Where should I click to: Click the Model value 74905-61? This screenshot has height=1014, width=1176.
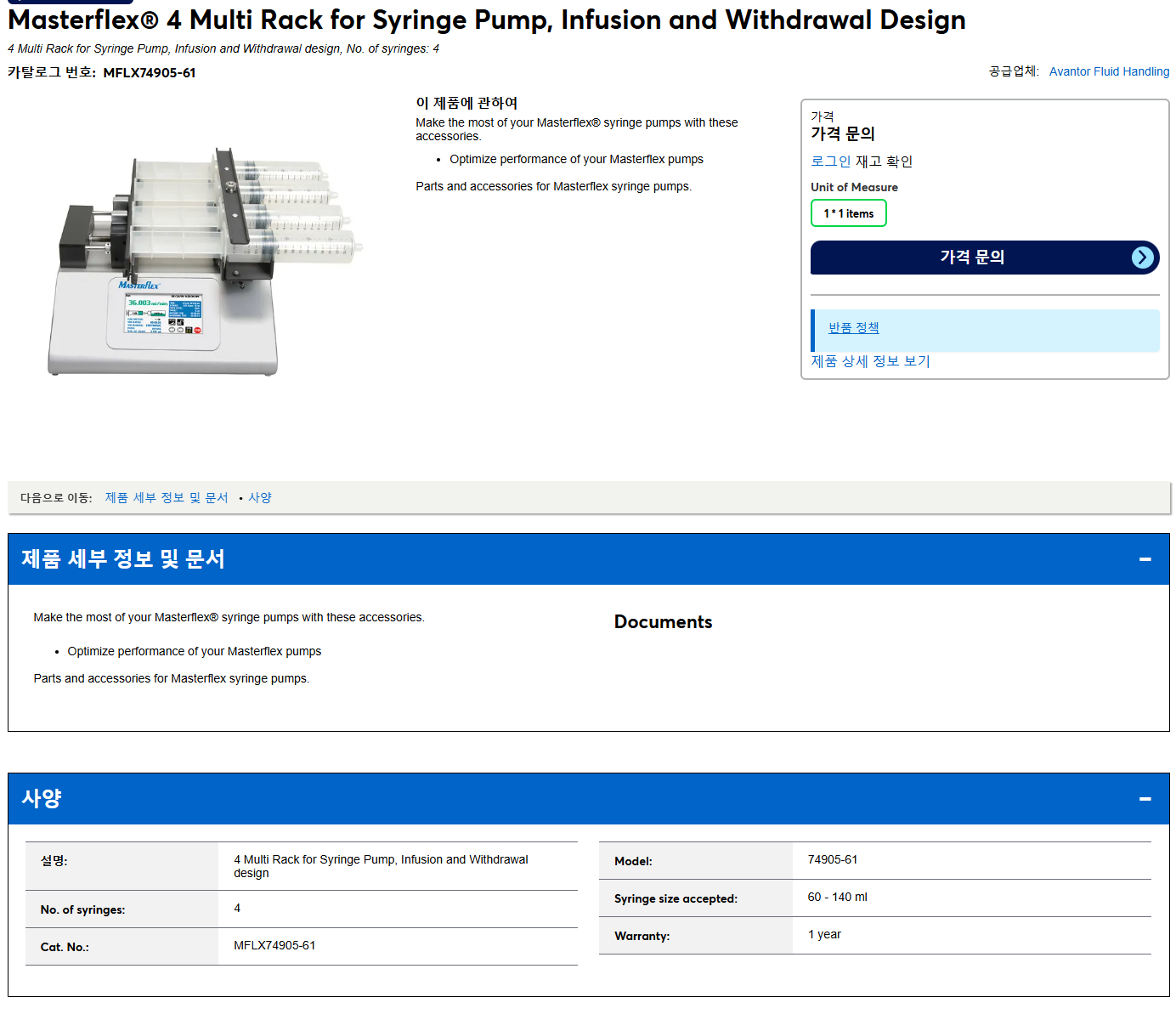[833, 860]
